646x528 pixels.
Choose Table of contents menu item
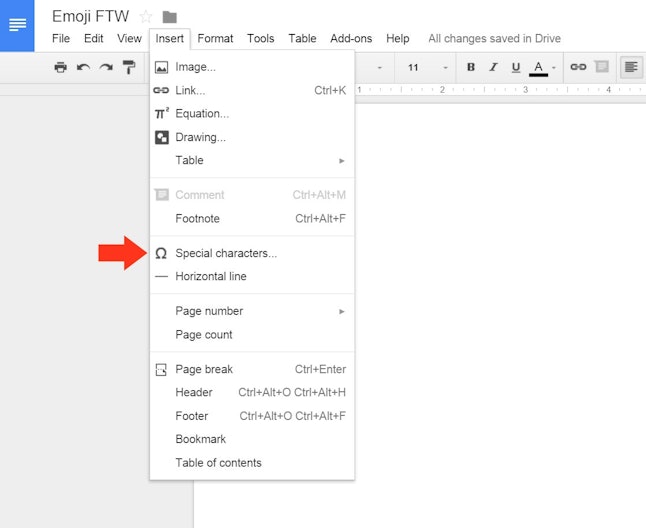click(x=252, y=463)
